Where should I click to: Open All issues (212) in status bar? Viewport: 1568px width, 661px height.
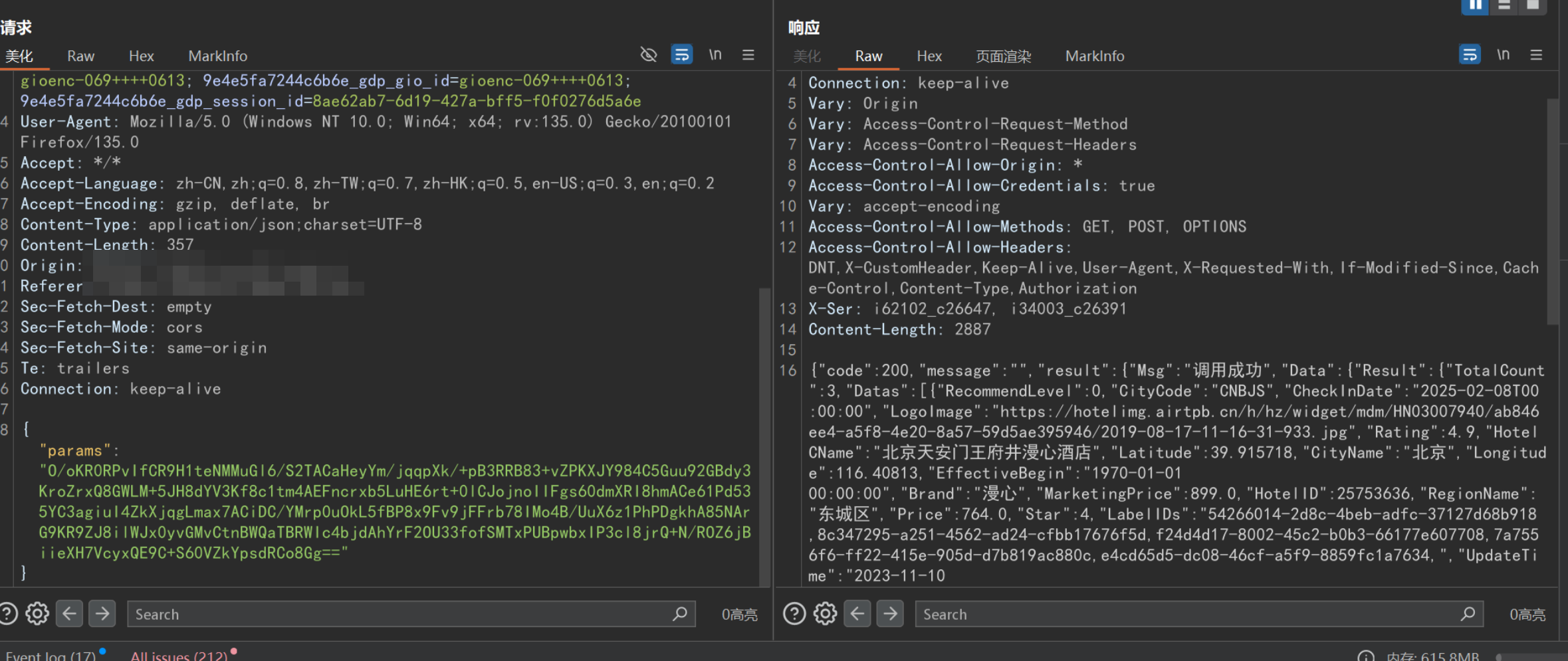179,655
